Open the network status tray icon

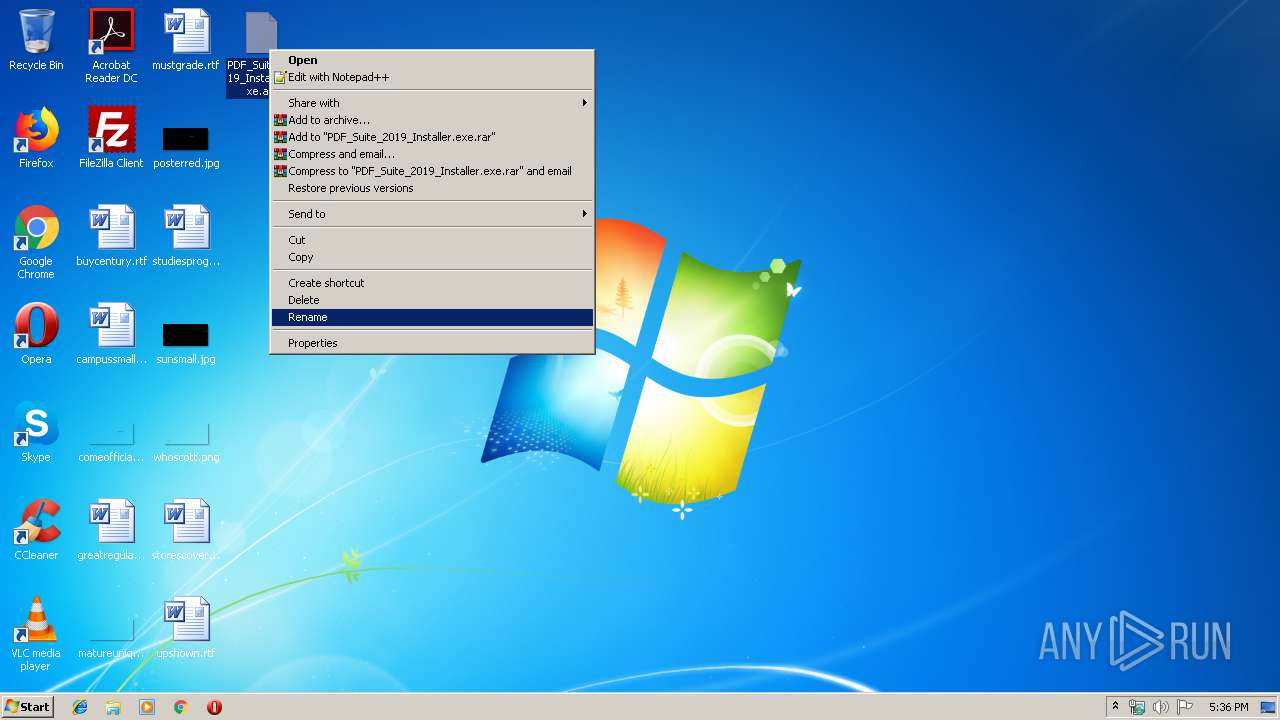tap(1137, 707)
